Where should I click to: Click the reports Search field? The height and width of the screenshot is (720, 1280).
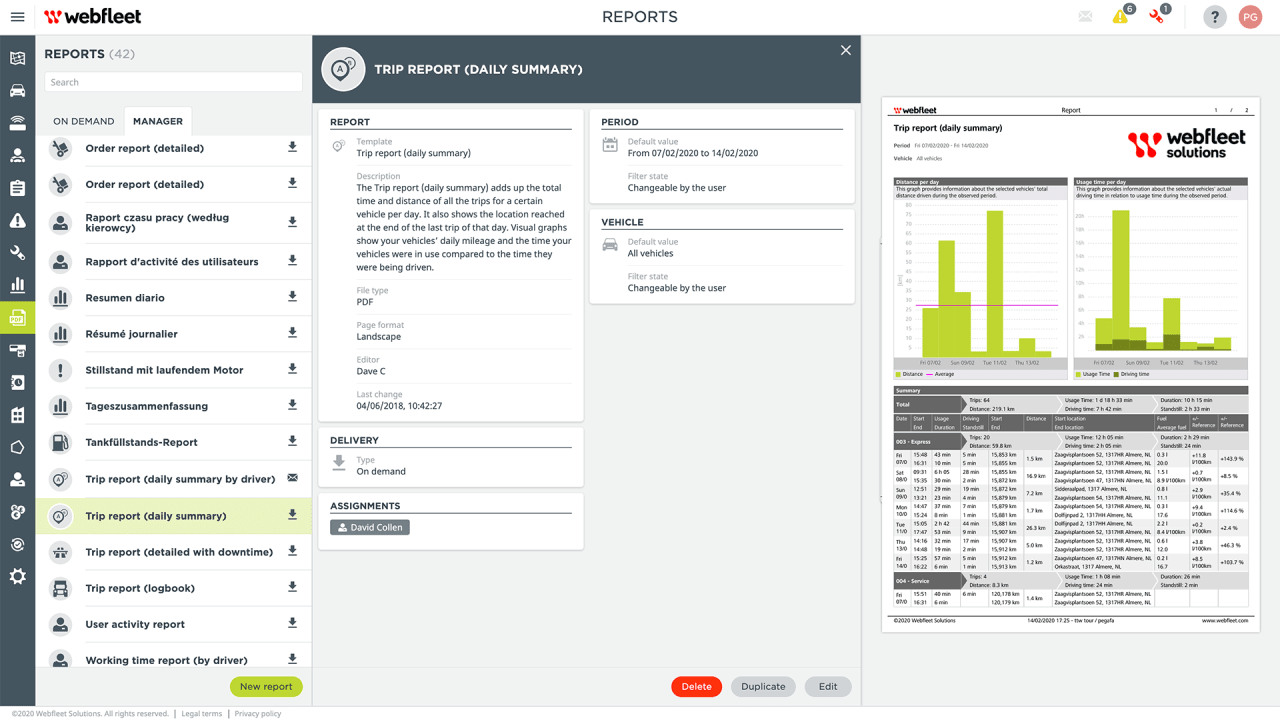pyautogui.click(x=173, y=82)
